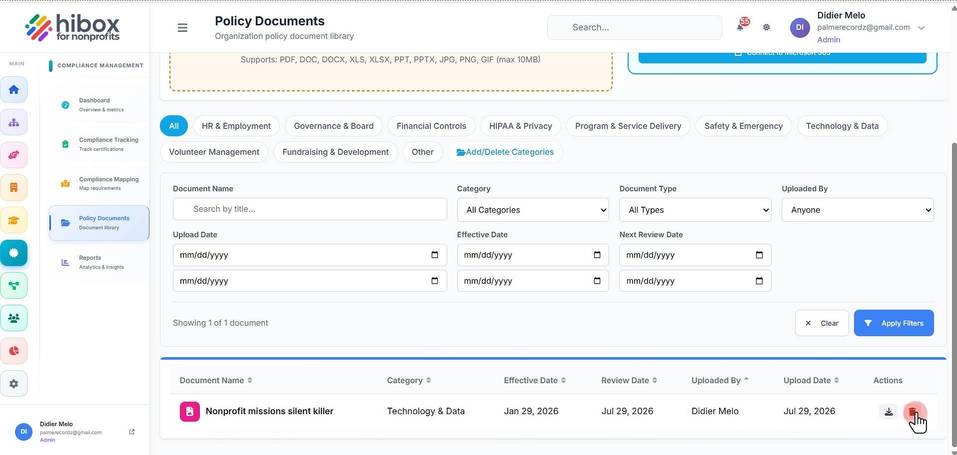The image size is (957, 455).
Task: Open calendar picker of first Effective Date field
Action: pyautogui.click(x=597, y=255)
